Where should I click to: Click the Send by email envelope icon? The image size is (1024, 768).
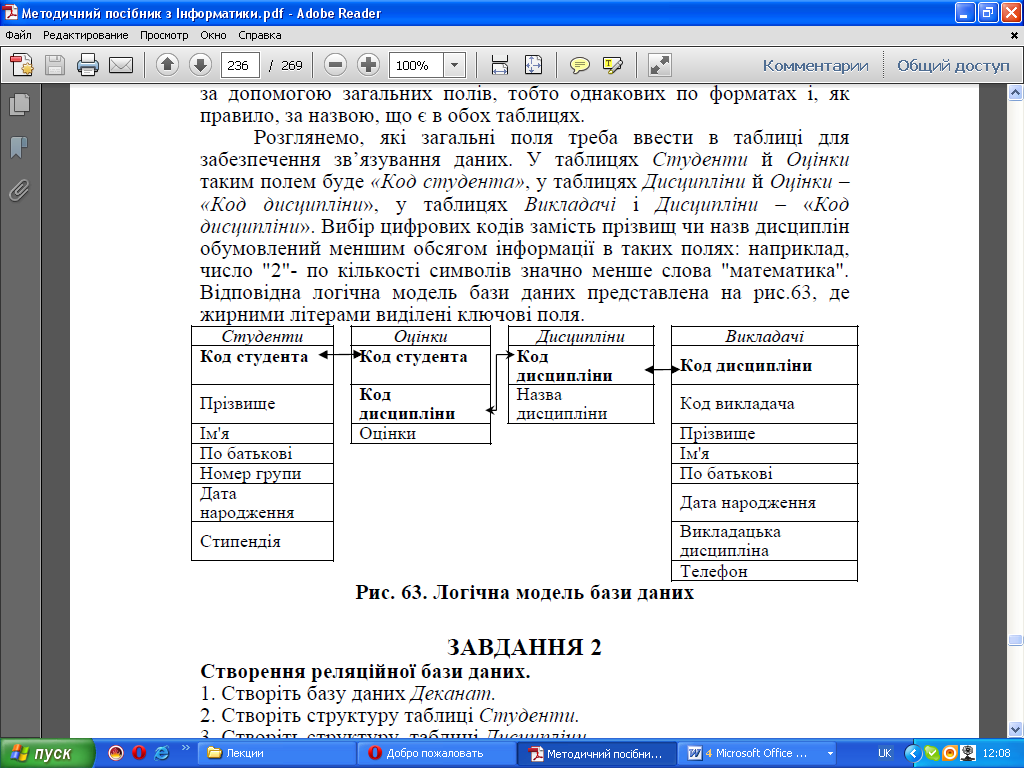[121, 65]
